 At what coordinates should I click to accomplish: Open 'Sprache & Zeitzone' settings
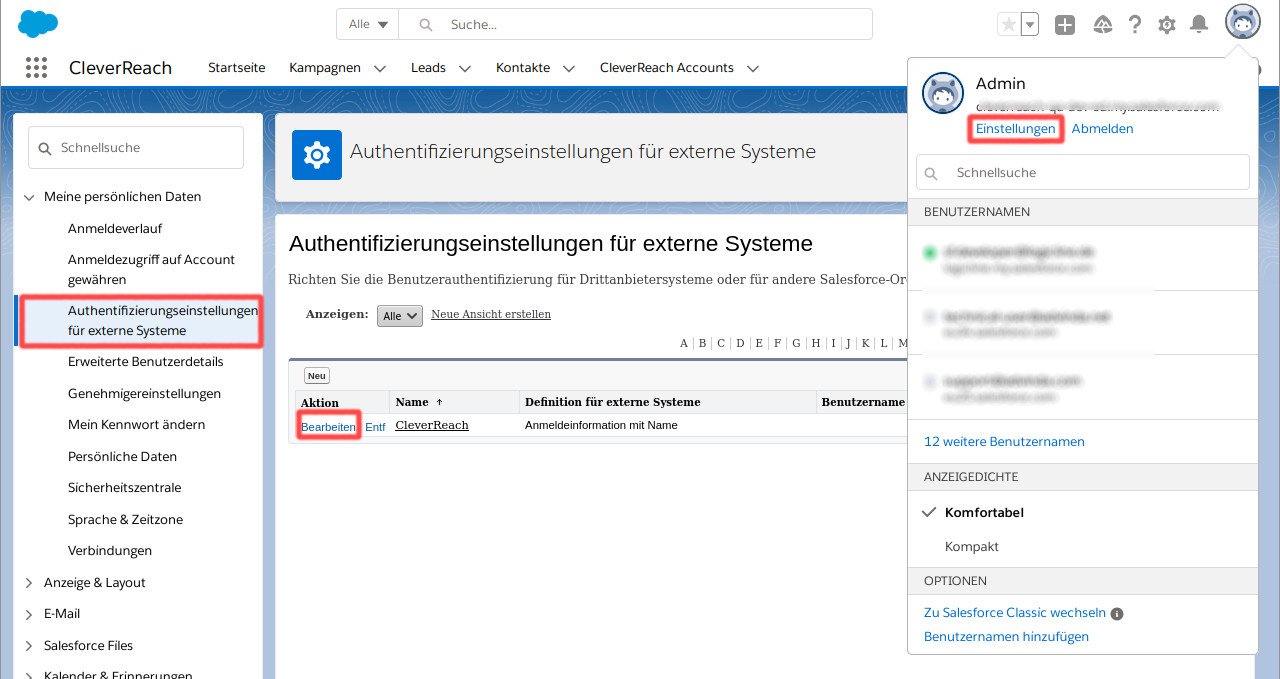126,520
